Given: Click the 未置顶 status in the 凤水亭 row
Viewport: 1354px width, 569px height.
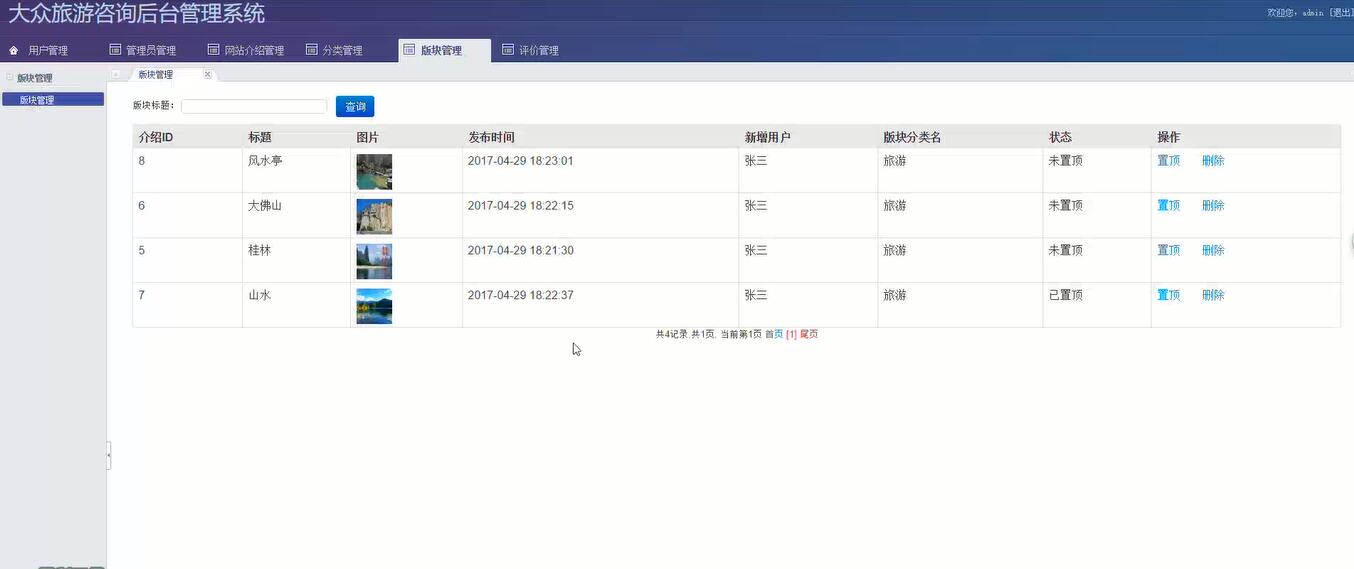Looking at the screenshot, I should (1065, 161).
